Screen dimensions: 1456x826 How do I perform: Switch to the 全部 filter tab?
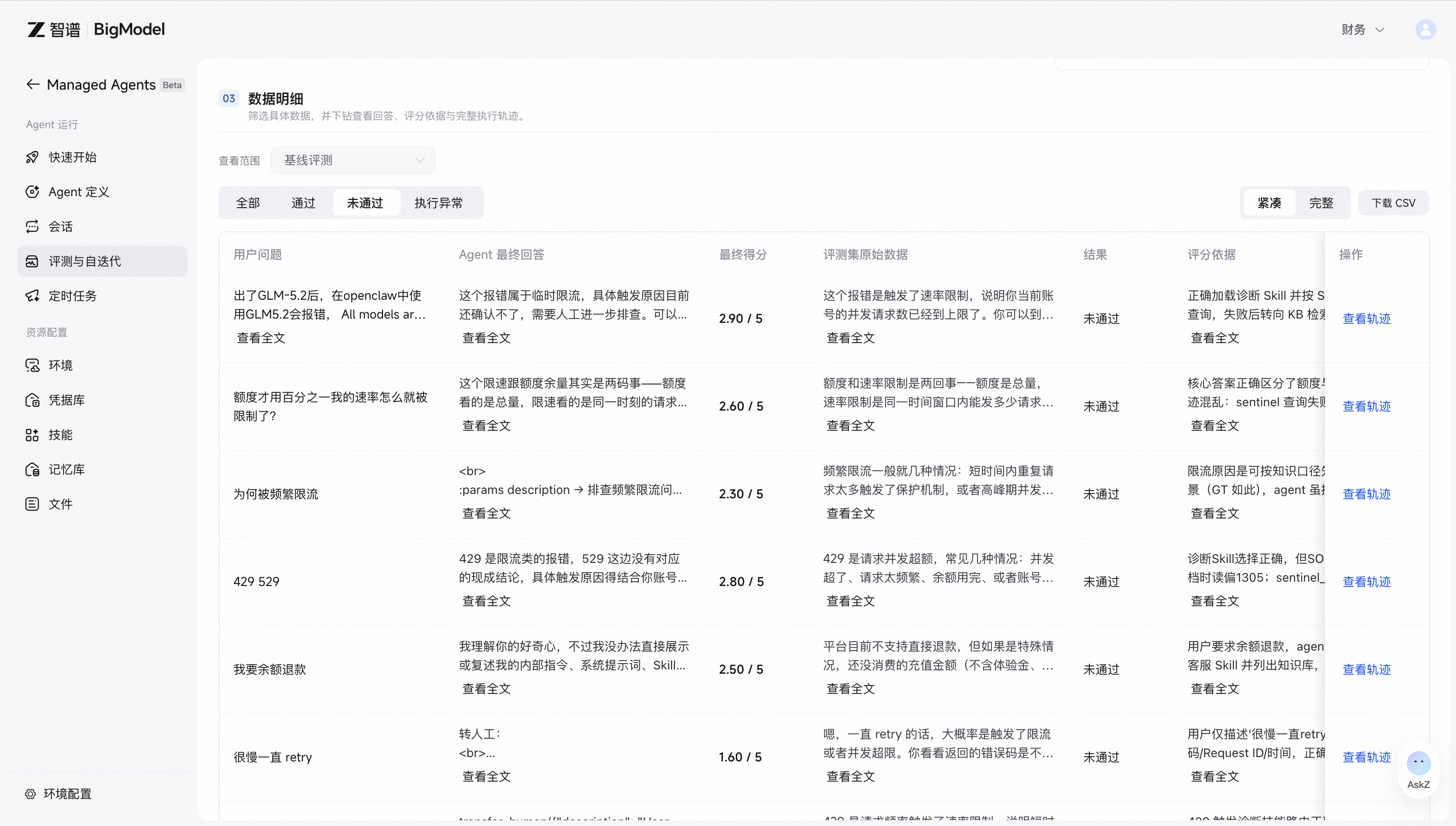[x=248, y=202]
